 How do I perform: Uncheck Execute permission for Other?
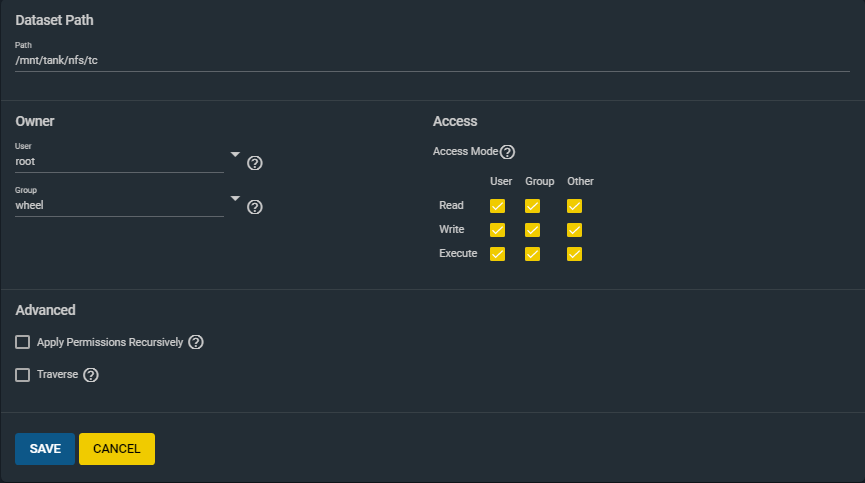(x=574, y=254)
